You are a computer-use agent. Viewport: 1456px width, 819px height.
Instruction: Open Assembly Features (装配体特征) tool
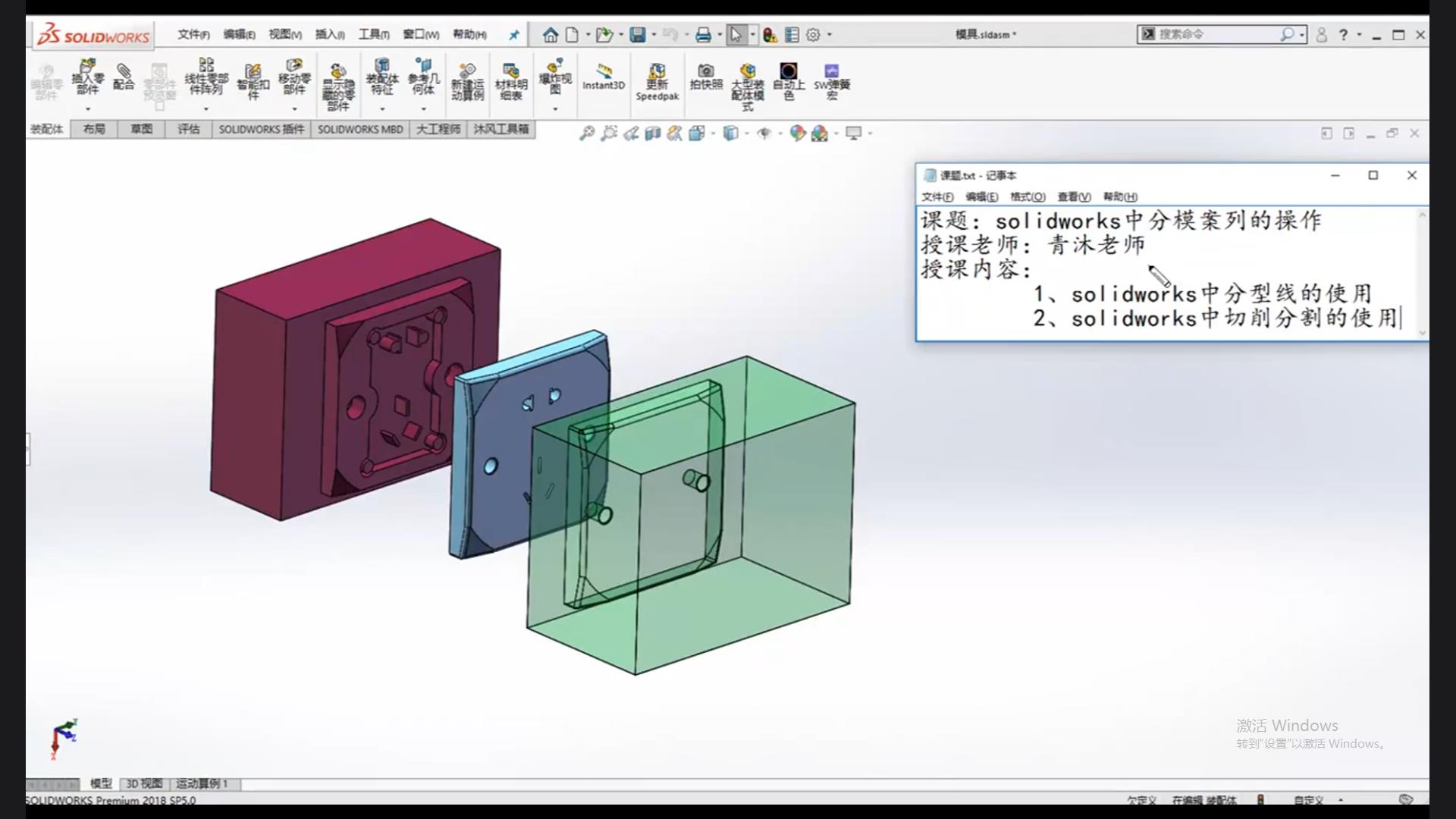[x=382, y=77]
